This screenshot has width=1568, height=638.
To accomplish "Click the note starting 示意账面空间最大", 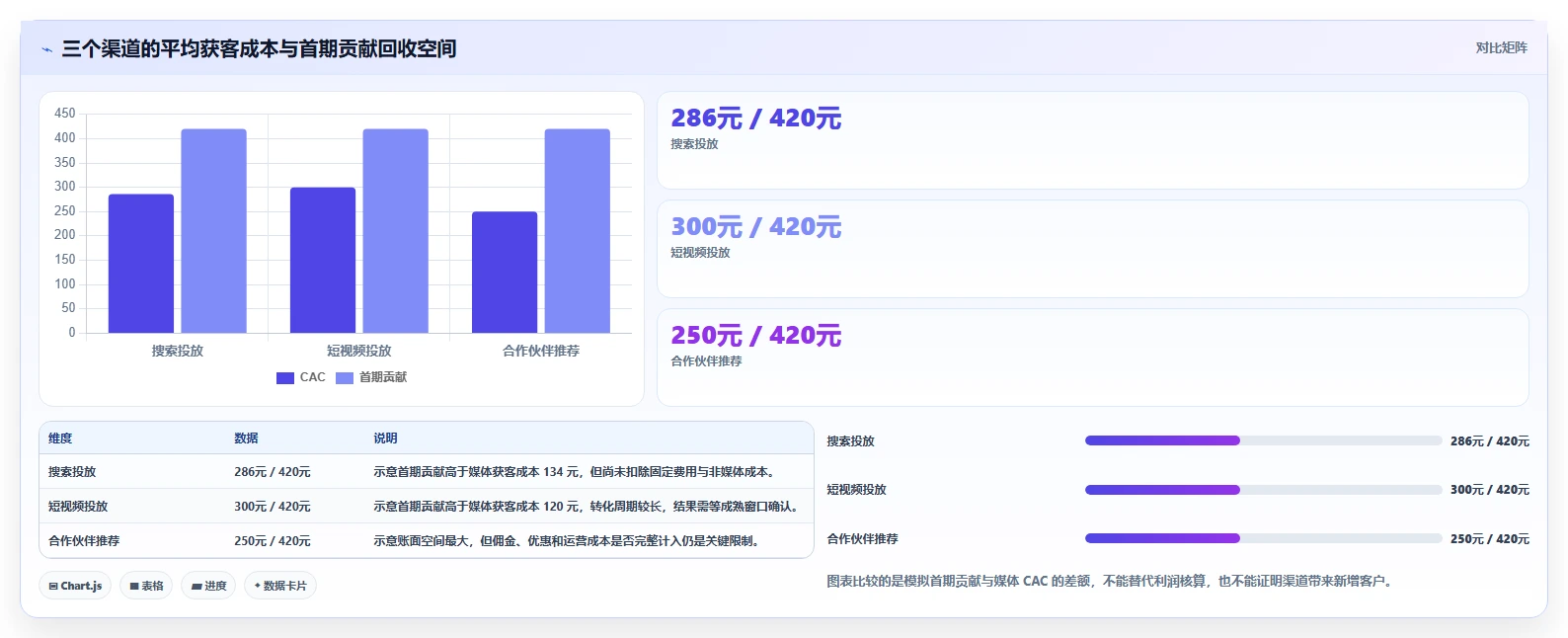I will (x=569, y=541).
